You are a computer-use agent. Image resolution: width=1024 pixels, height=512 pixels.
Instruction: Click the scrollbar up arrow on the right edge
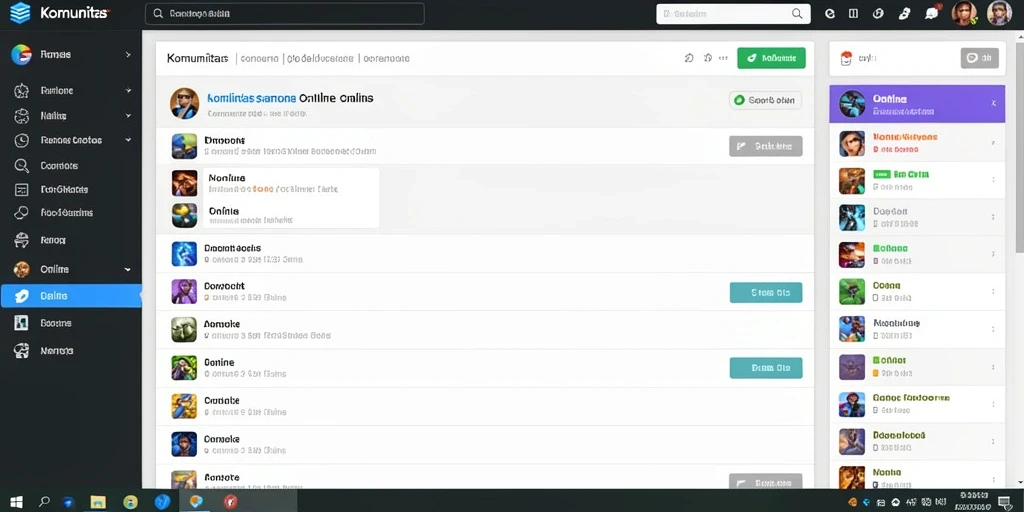click(1019, 37)
